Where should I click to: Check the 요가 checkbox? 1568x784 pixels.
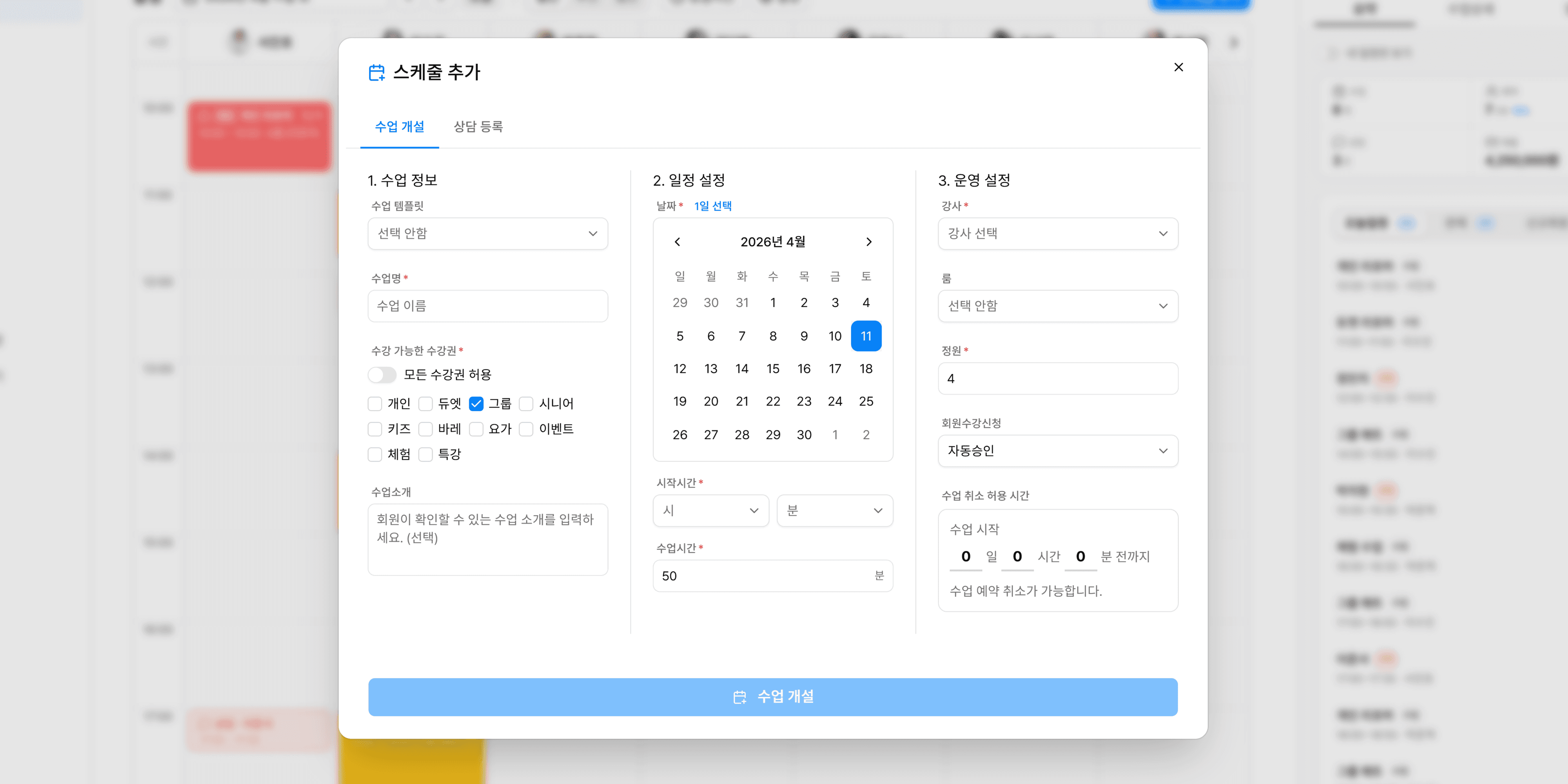[476, 429]
